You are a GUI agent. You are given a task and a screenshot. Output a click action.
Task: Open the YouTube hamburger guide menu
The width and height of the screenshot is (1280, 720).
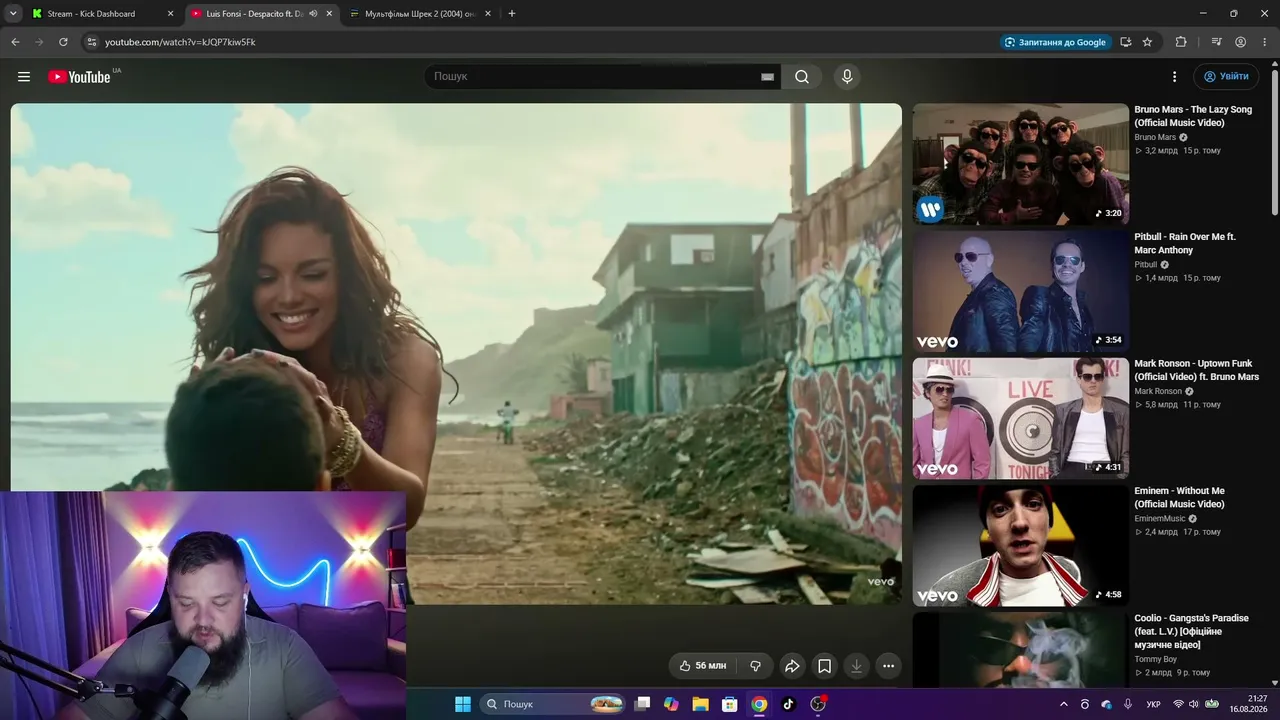pyautogui.click(x=24, y=77)
